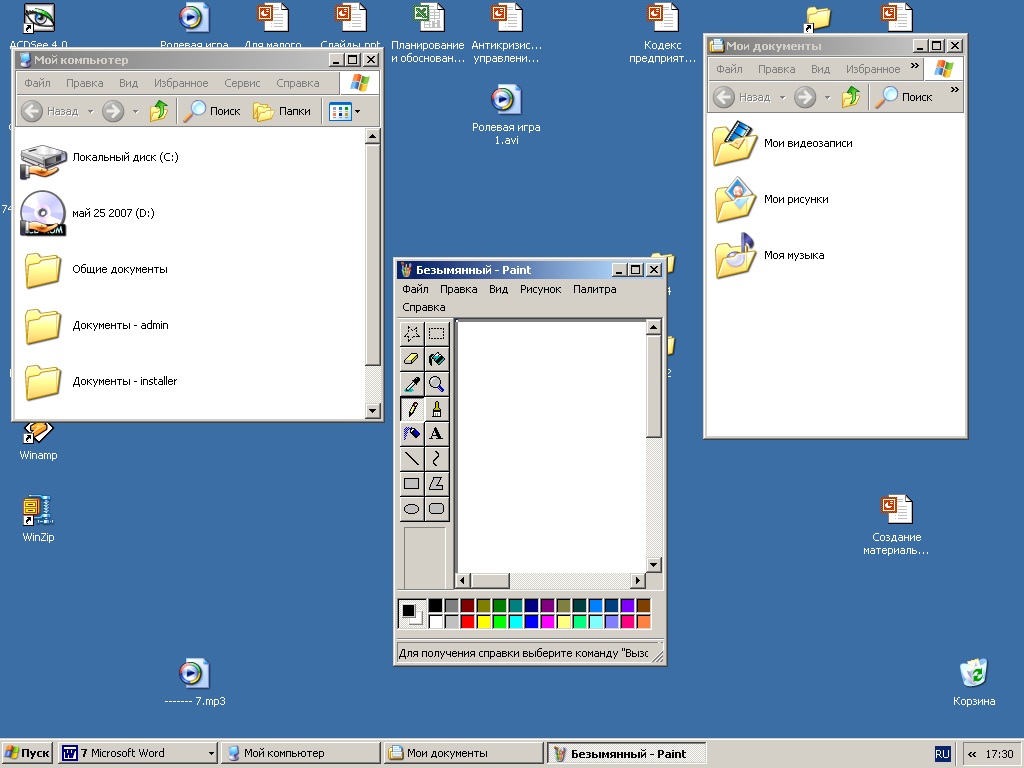Pick the Airbrush spray tool

pyautogui.click(x=411, y=434)
